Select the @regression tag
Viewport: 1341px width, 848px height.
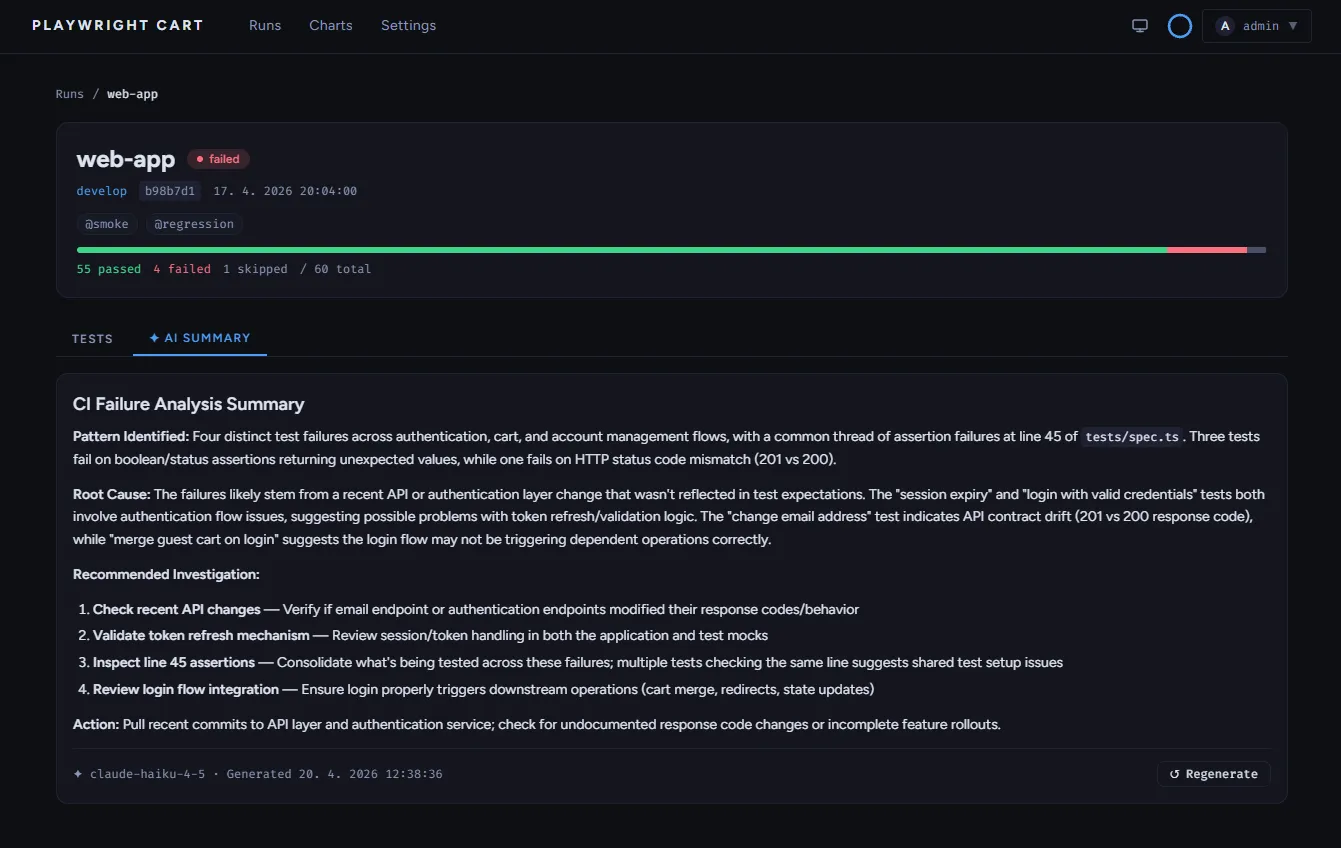point(194,224)
